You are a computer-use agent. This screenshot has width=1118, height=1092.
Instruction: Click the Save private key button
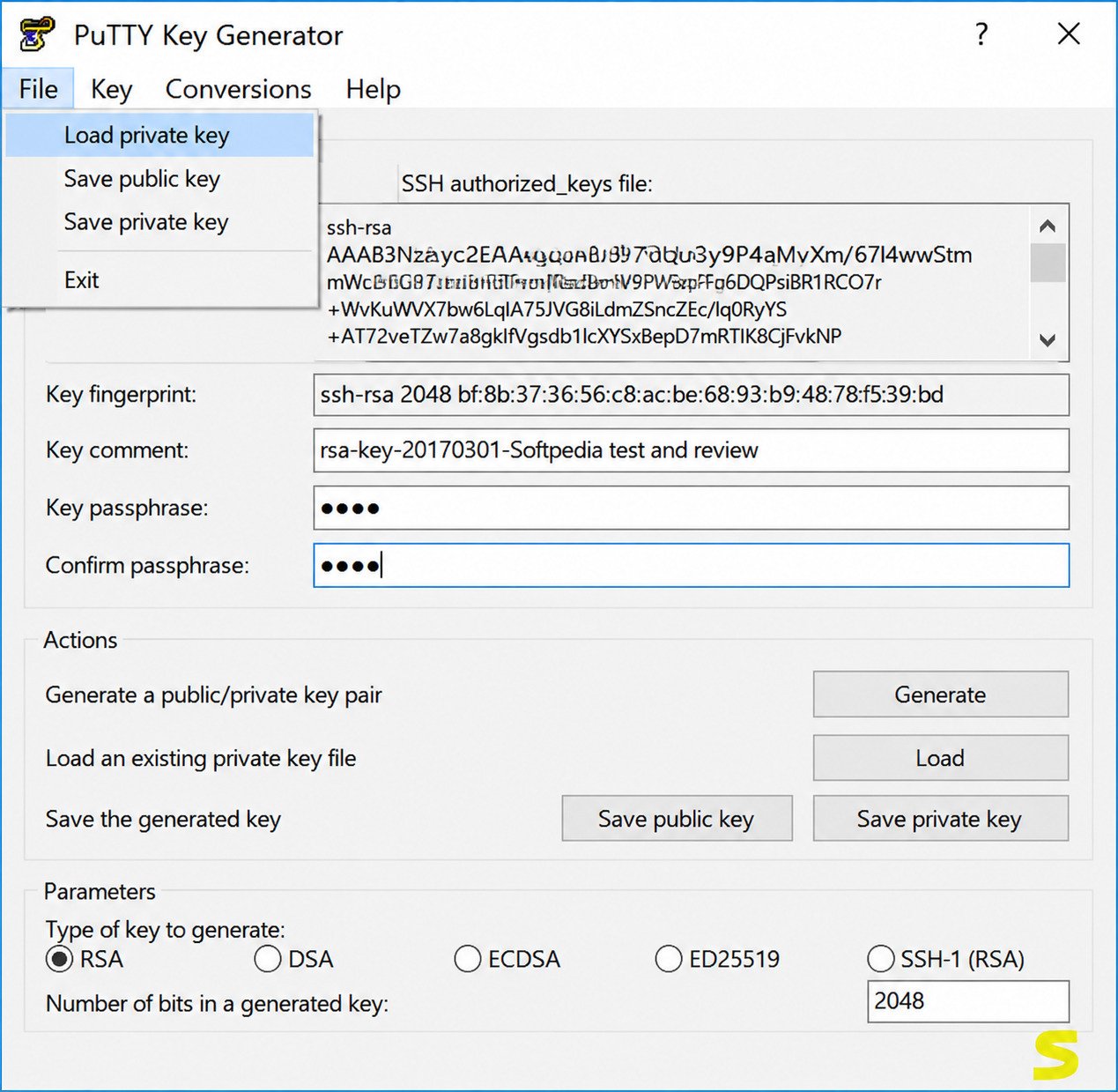tap(940, 819)
